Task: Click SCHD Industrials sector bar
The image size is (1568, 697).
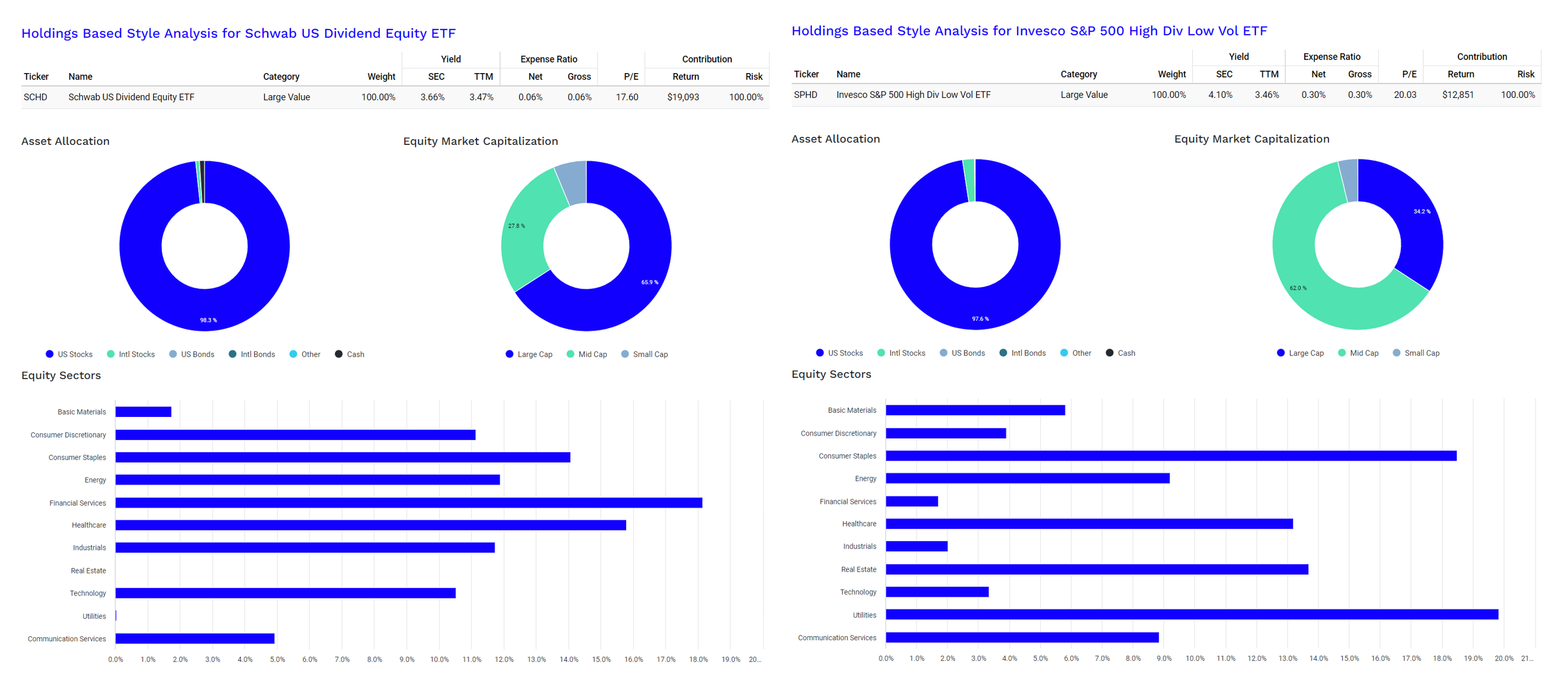Action: pos(305,548)
